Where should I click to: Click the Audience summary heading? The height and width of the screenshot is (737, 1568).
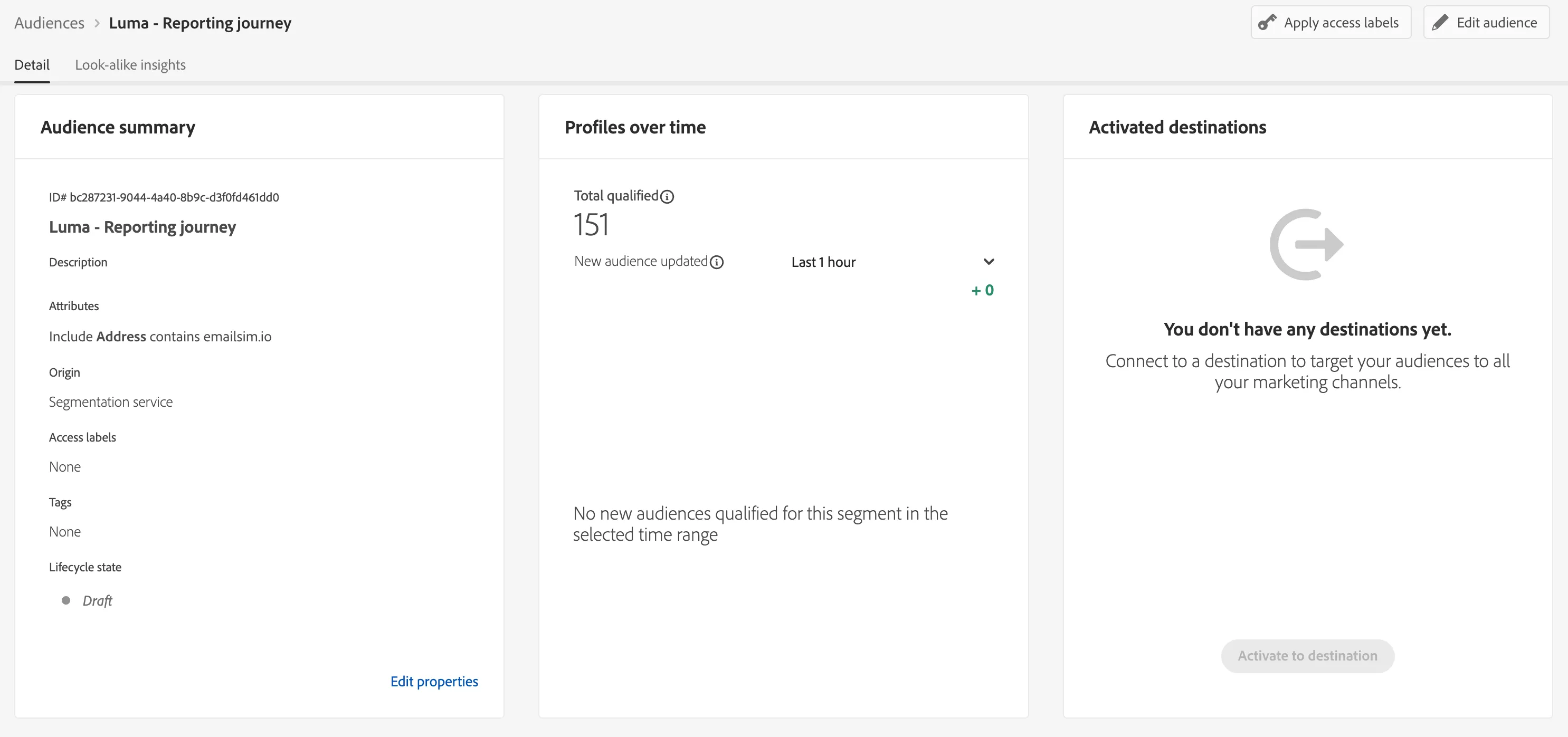118,127
